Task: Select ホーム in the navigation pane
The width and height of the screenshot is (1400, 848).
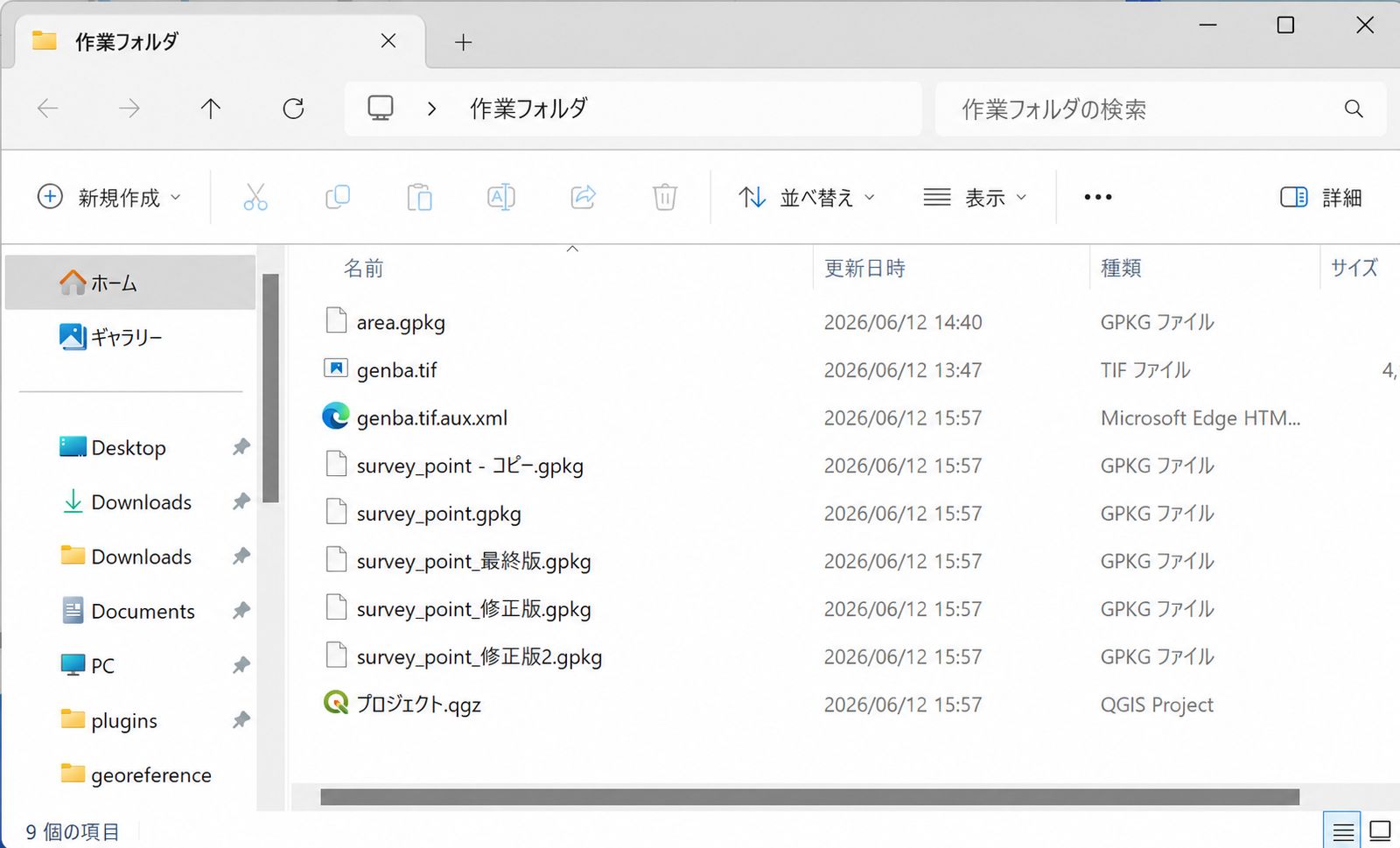Action: click(x=130, y=283)
